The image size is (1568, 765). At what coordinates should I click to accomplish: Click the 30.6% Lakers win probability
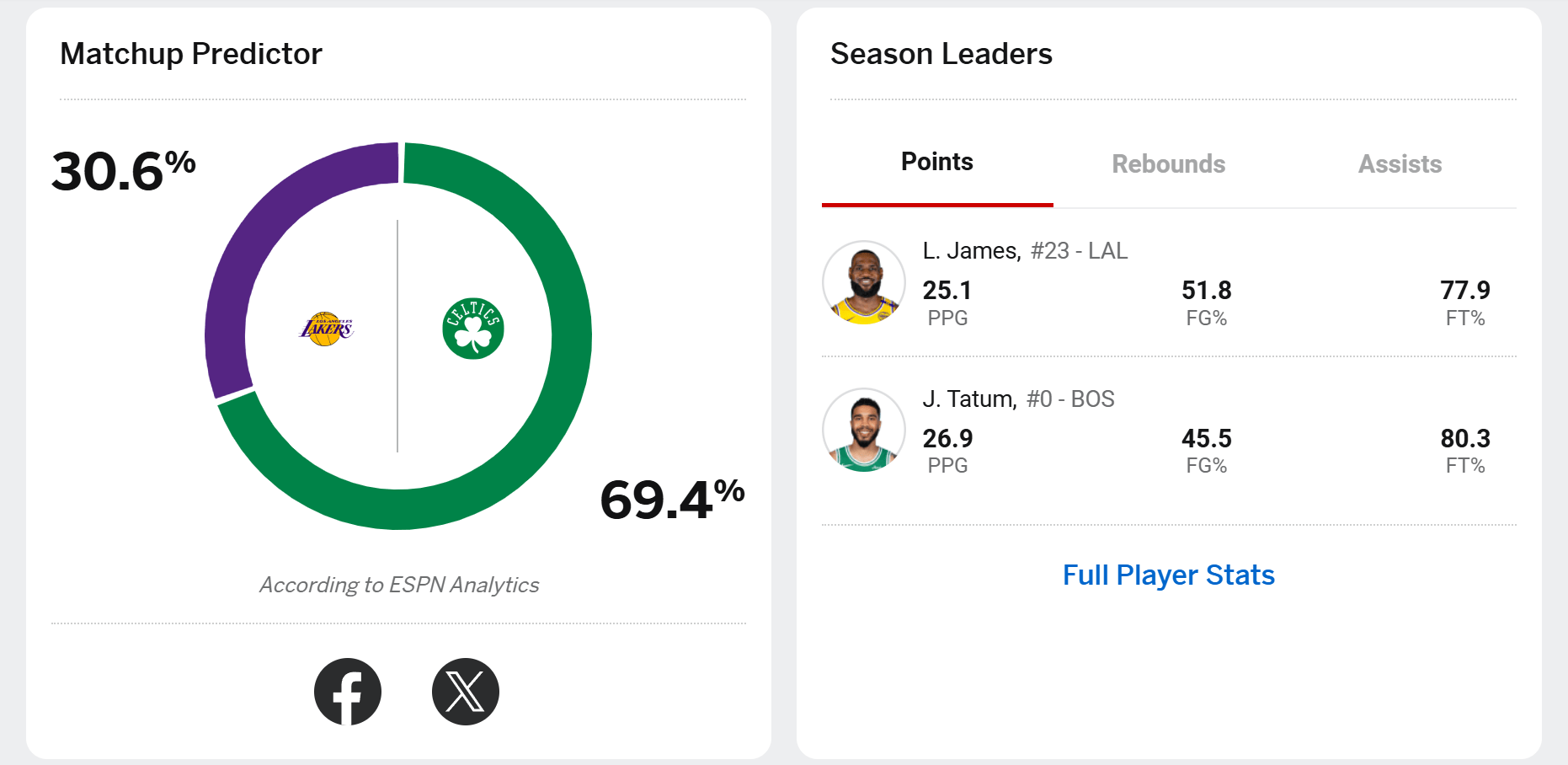coord(124,171)
